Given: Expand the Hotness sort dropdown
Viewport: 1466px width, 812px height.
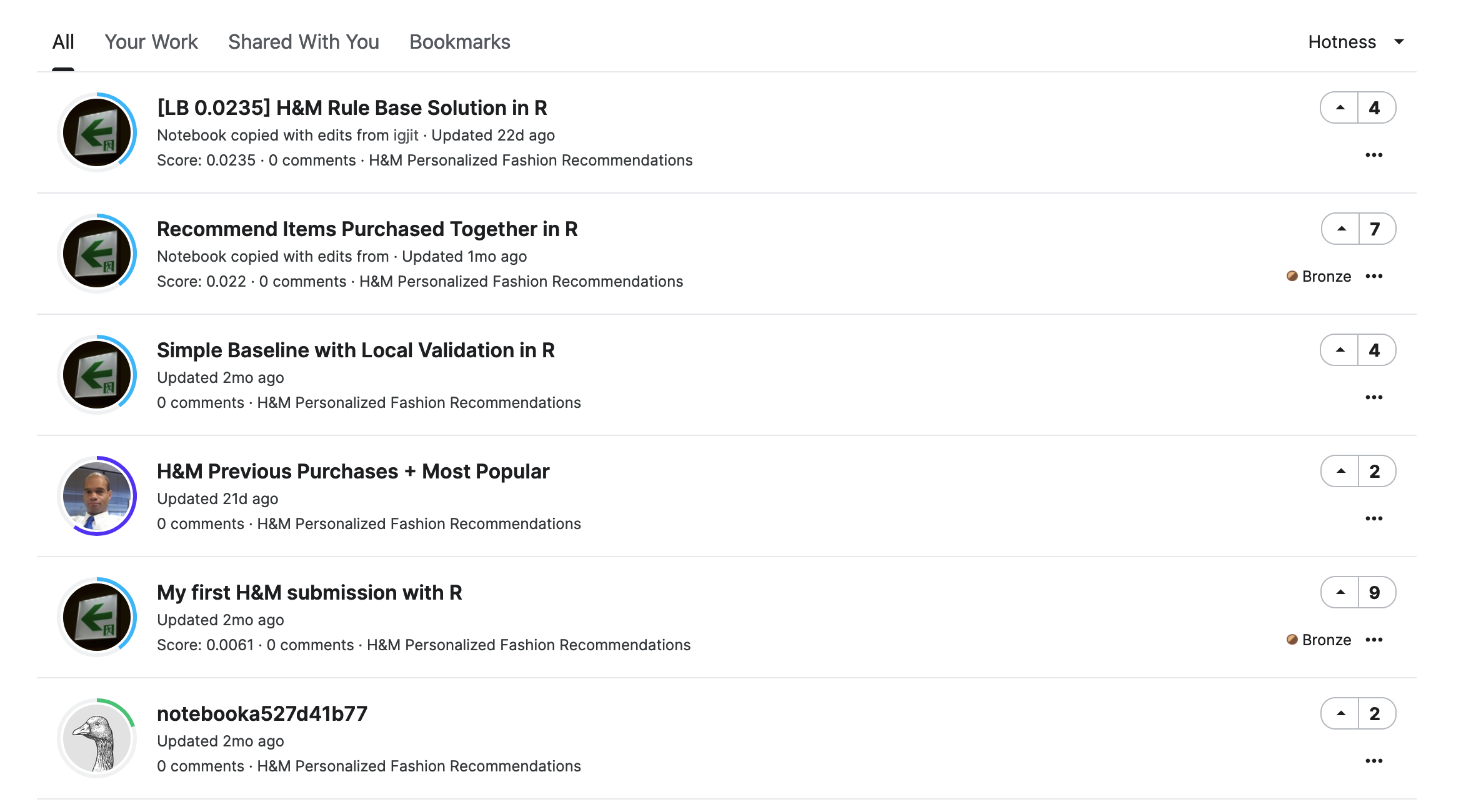Looking at the screenshot, I should point(1356,42).
